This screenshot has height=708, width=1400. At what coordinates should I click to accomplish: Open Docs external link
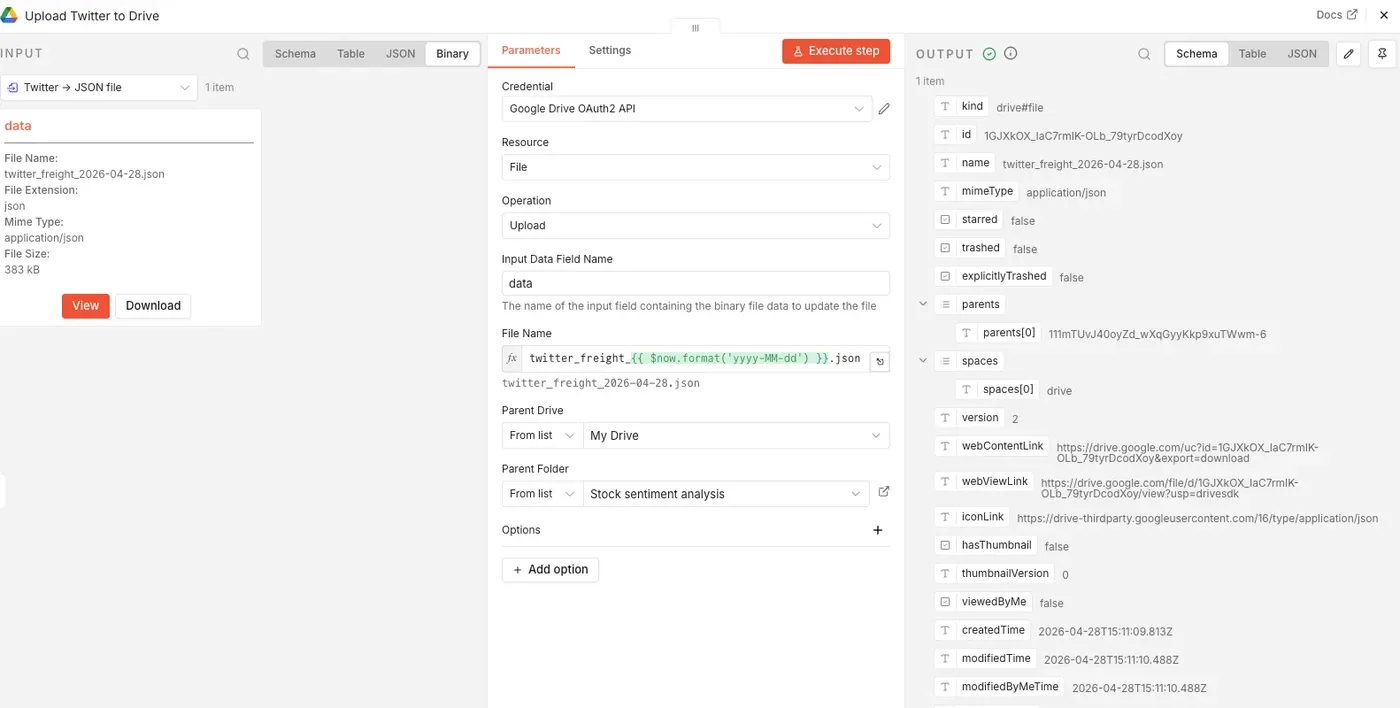point(1337,15)
